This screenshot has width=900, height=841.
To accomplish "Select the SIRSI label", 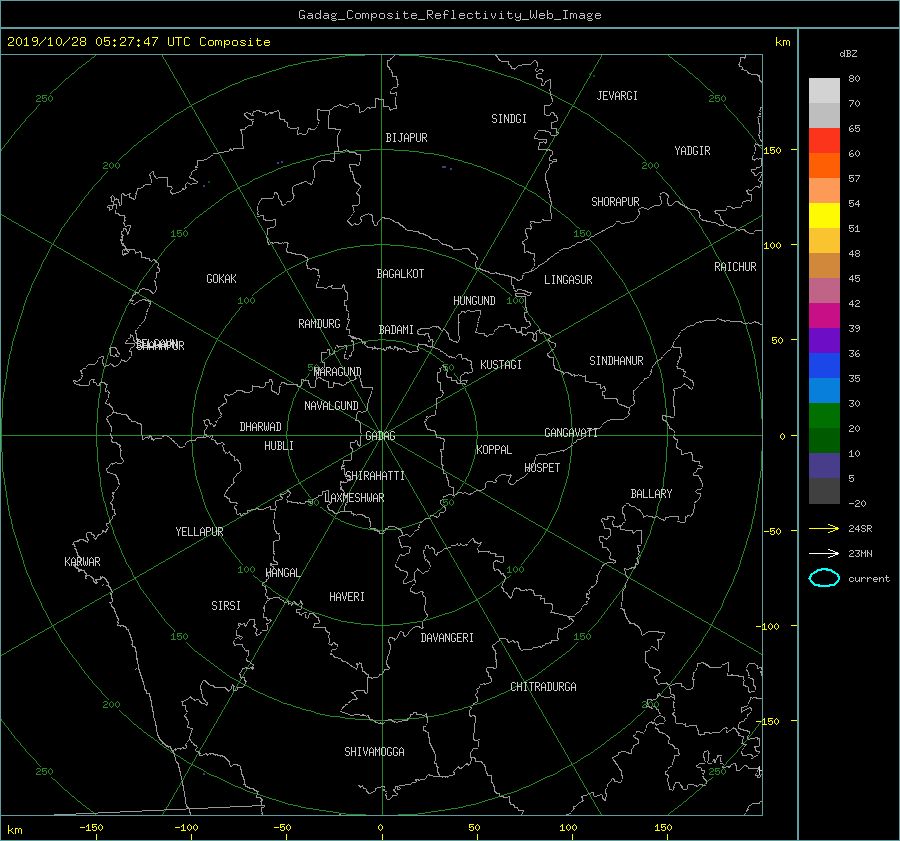I will 226,606.
